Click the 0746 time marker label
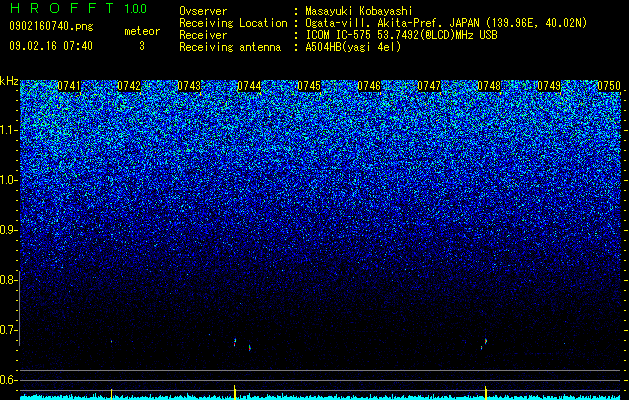Viewport: 629px width, 400px height. (369, 86)
